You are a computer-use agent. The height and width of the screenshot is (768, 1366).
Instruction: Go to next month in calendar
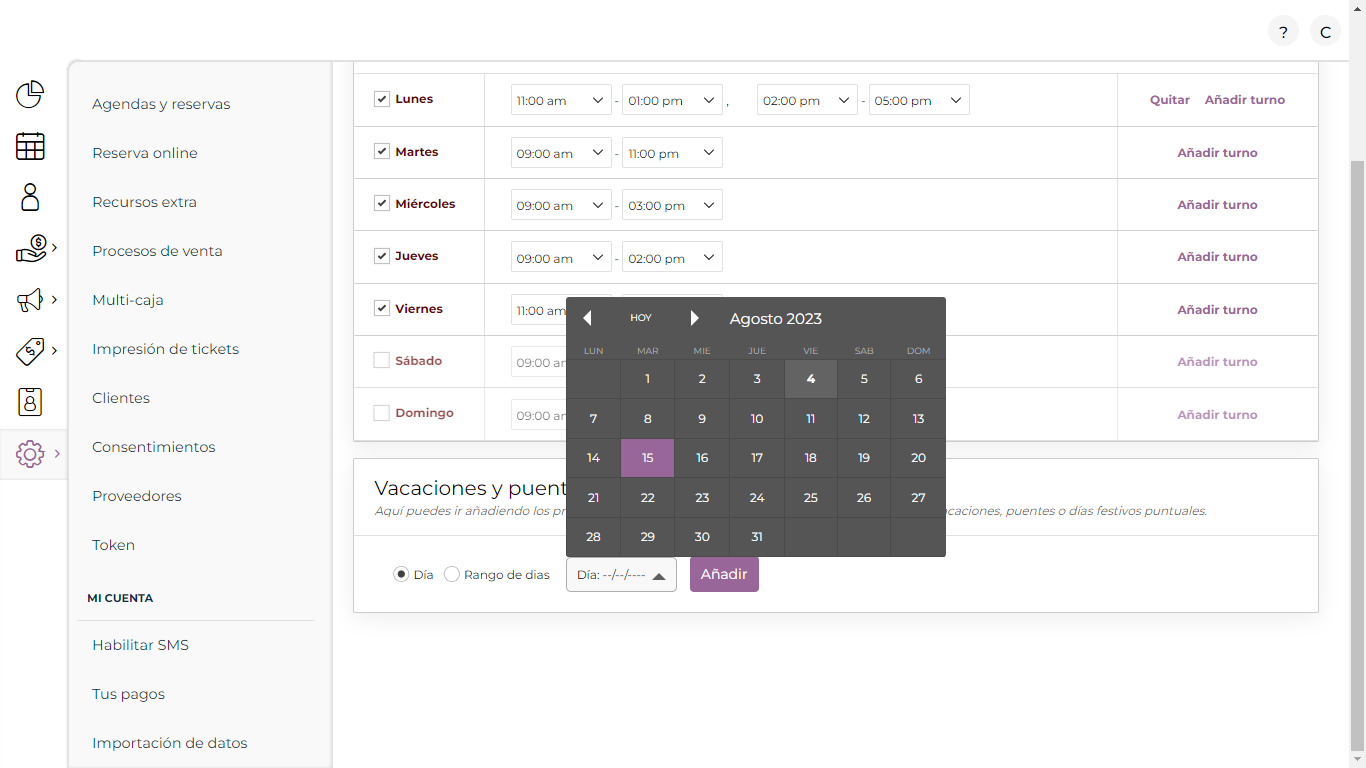click(x=694, y=318)
